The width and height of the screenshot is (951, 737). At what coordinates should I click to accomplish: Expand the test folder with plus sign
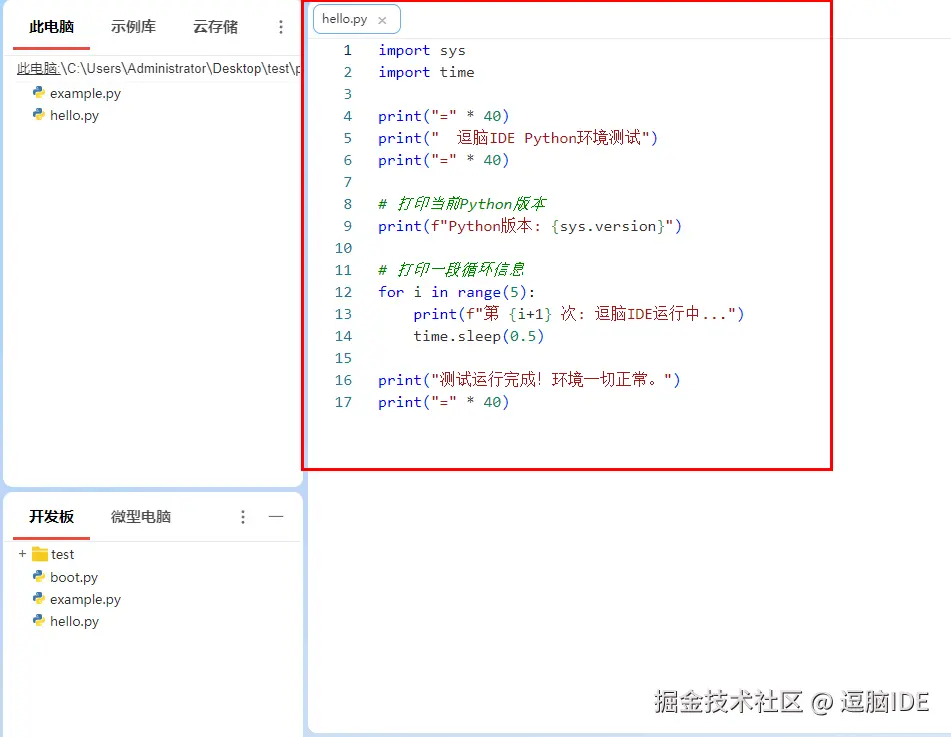click(x=22, y=554)
